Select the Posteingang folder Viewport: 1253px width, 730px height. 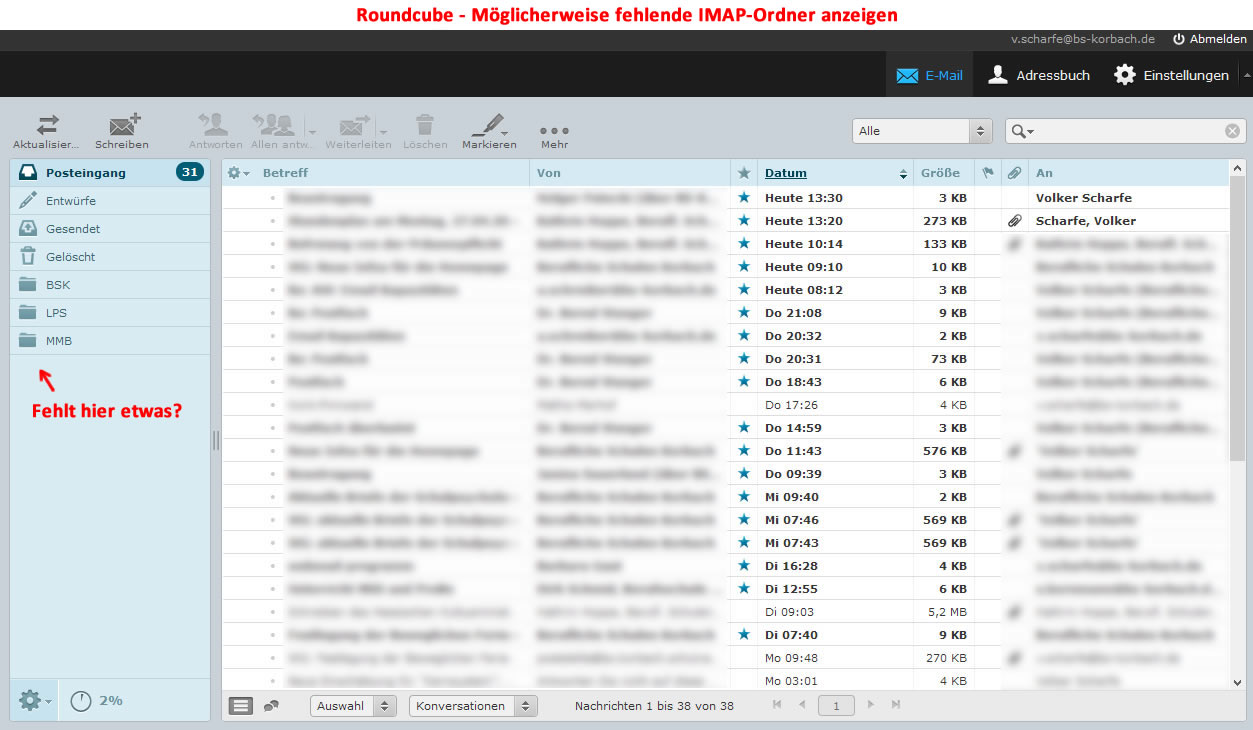110,173
